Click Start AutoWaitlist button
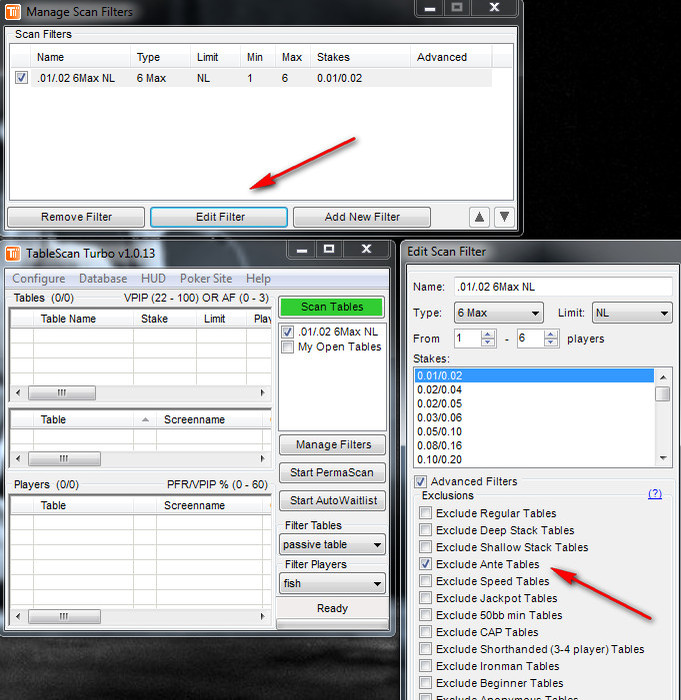 [x=333, y=500]
